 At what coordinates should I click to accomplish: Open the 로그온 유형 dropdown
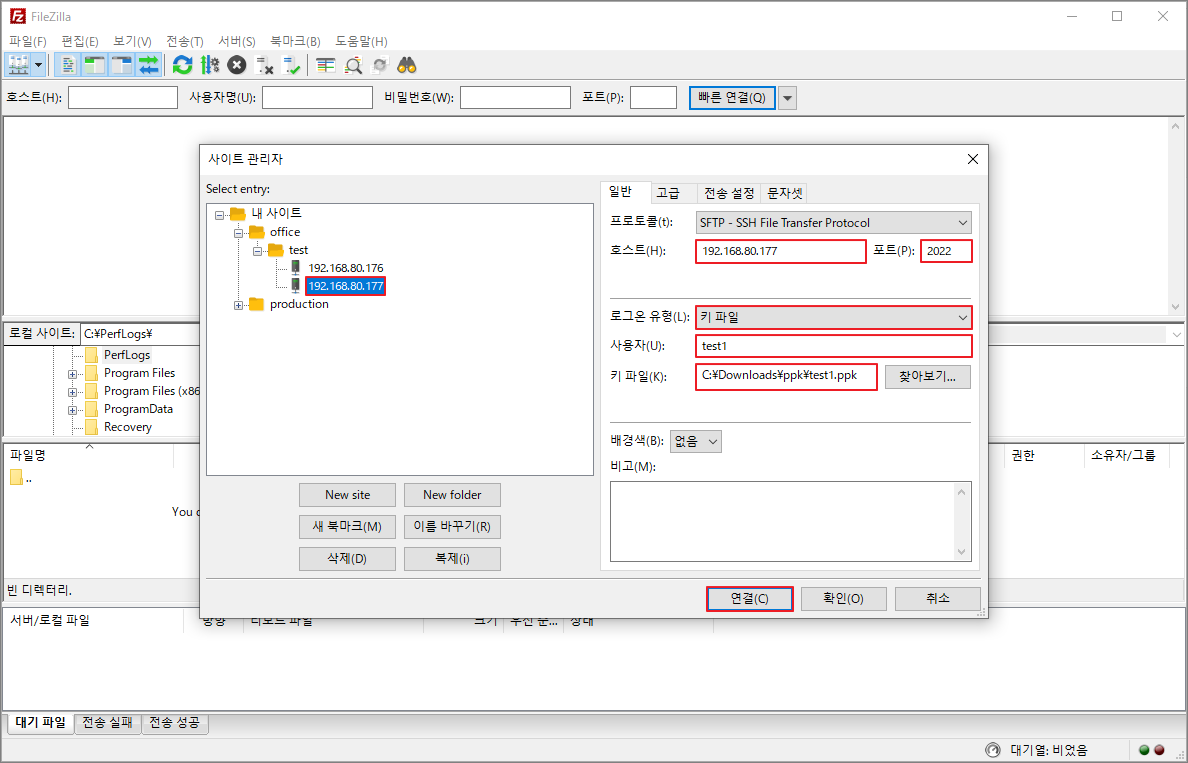click(833, 317)
